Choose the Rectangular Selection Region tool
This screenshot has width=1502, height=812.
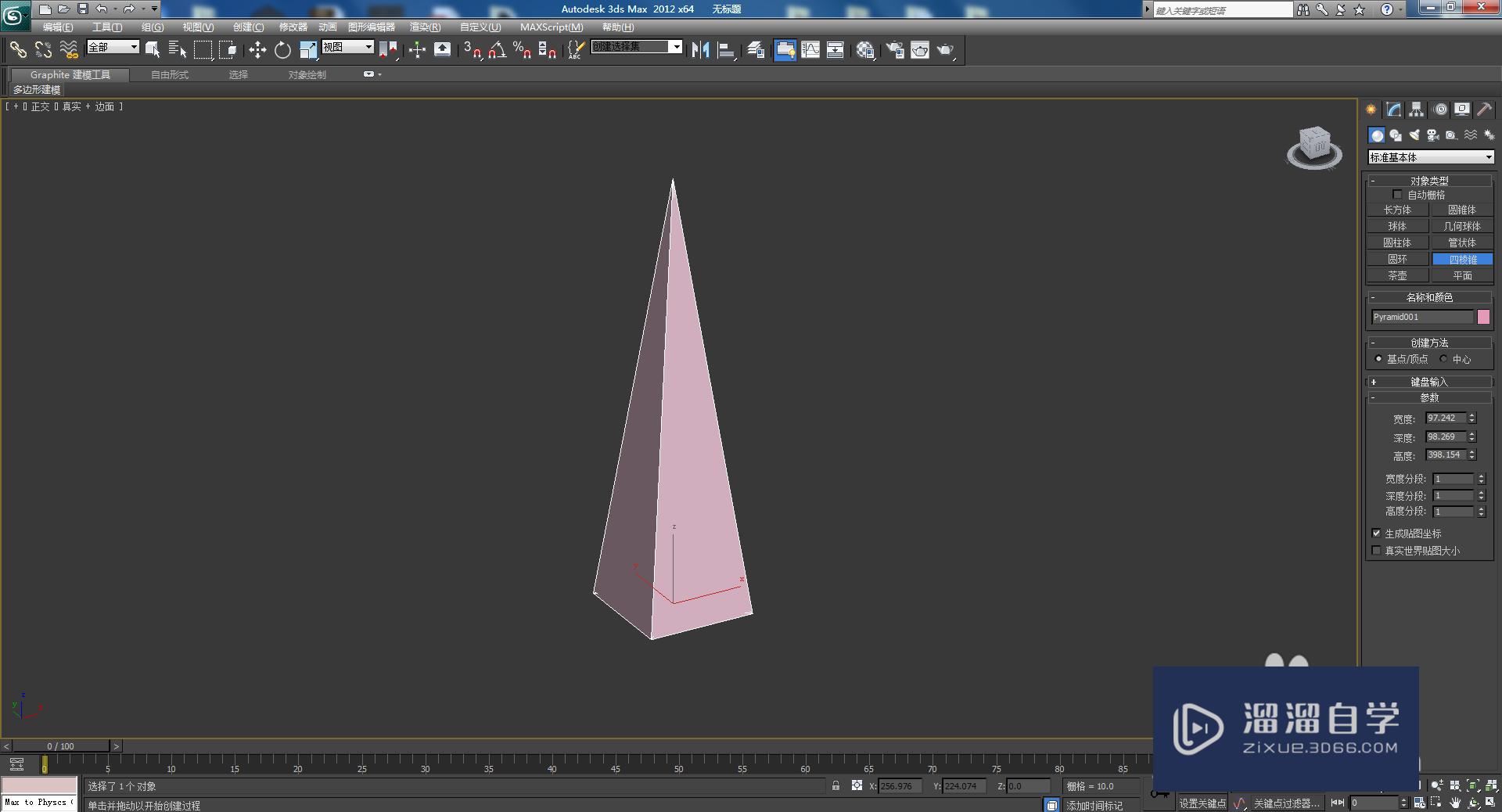pos(203,50)
